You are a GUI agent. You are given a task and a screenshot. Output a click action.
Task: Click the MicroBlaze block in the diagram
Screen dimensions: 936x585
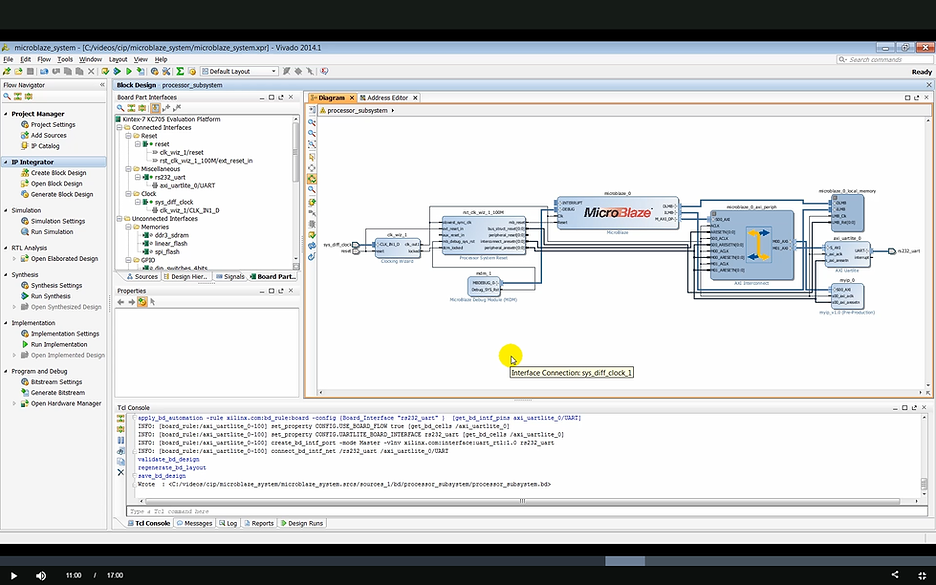[617, 212]
